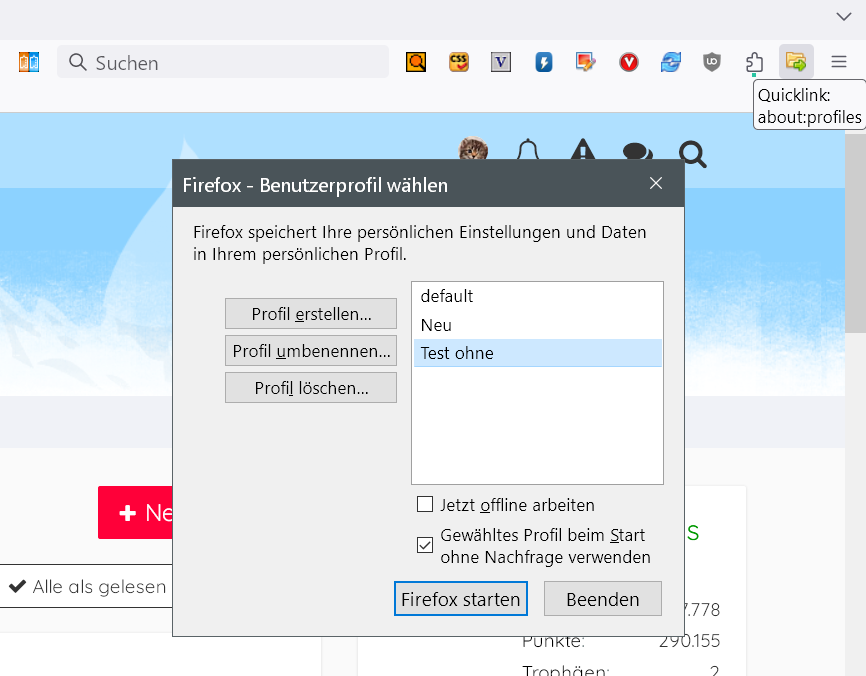Click the bookmarks library icon left of search

pyautogui.click(x=29, y=62)
